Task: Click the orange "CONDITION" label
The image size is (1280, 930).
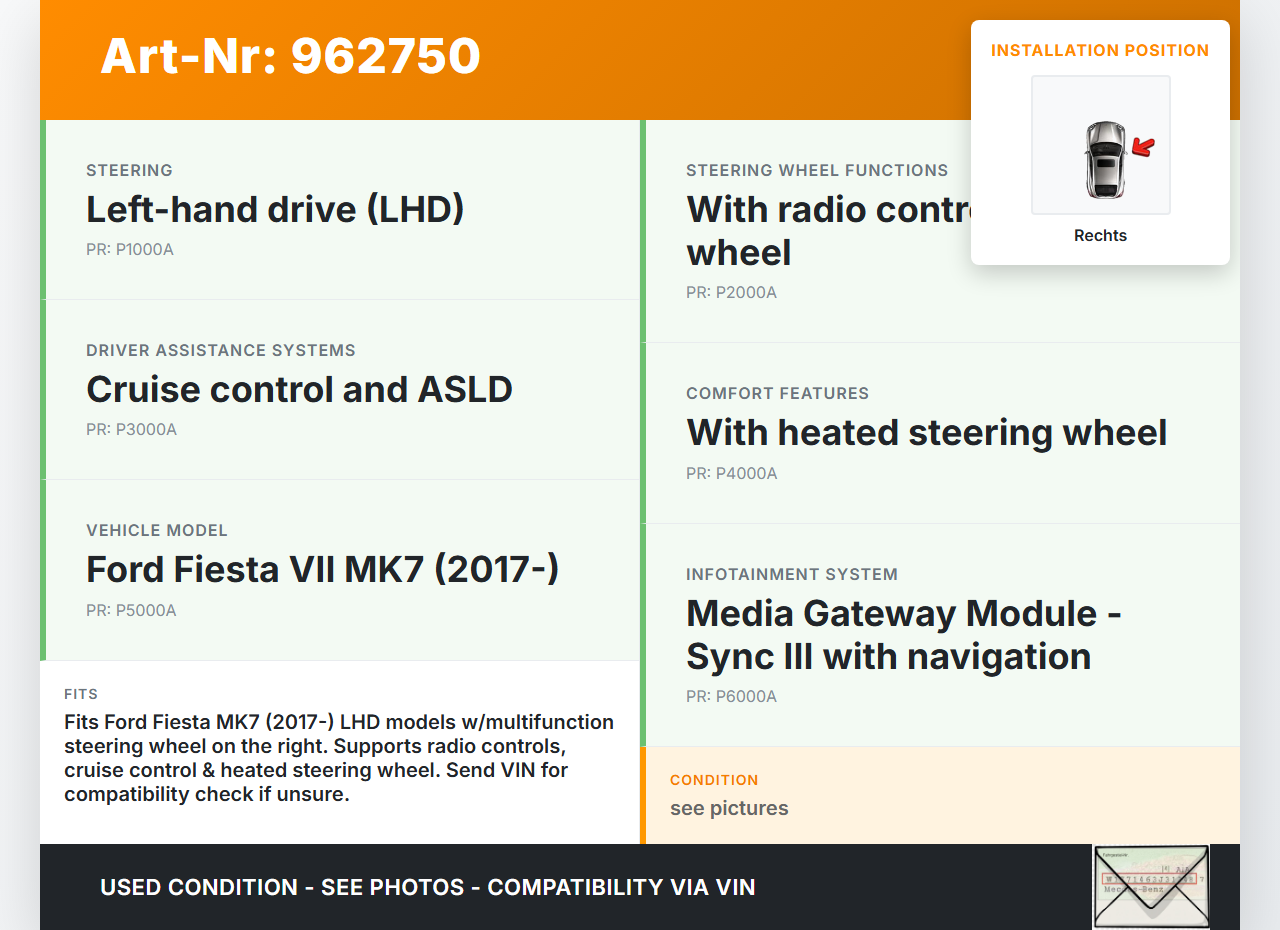Action: [714, 780]
